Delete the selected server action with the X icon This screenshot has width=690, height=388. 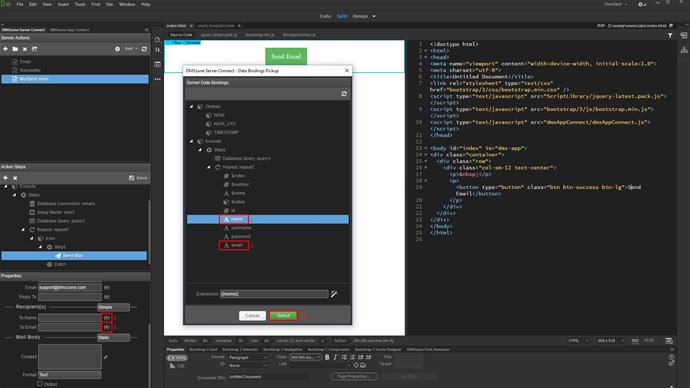25,49
